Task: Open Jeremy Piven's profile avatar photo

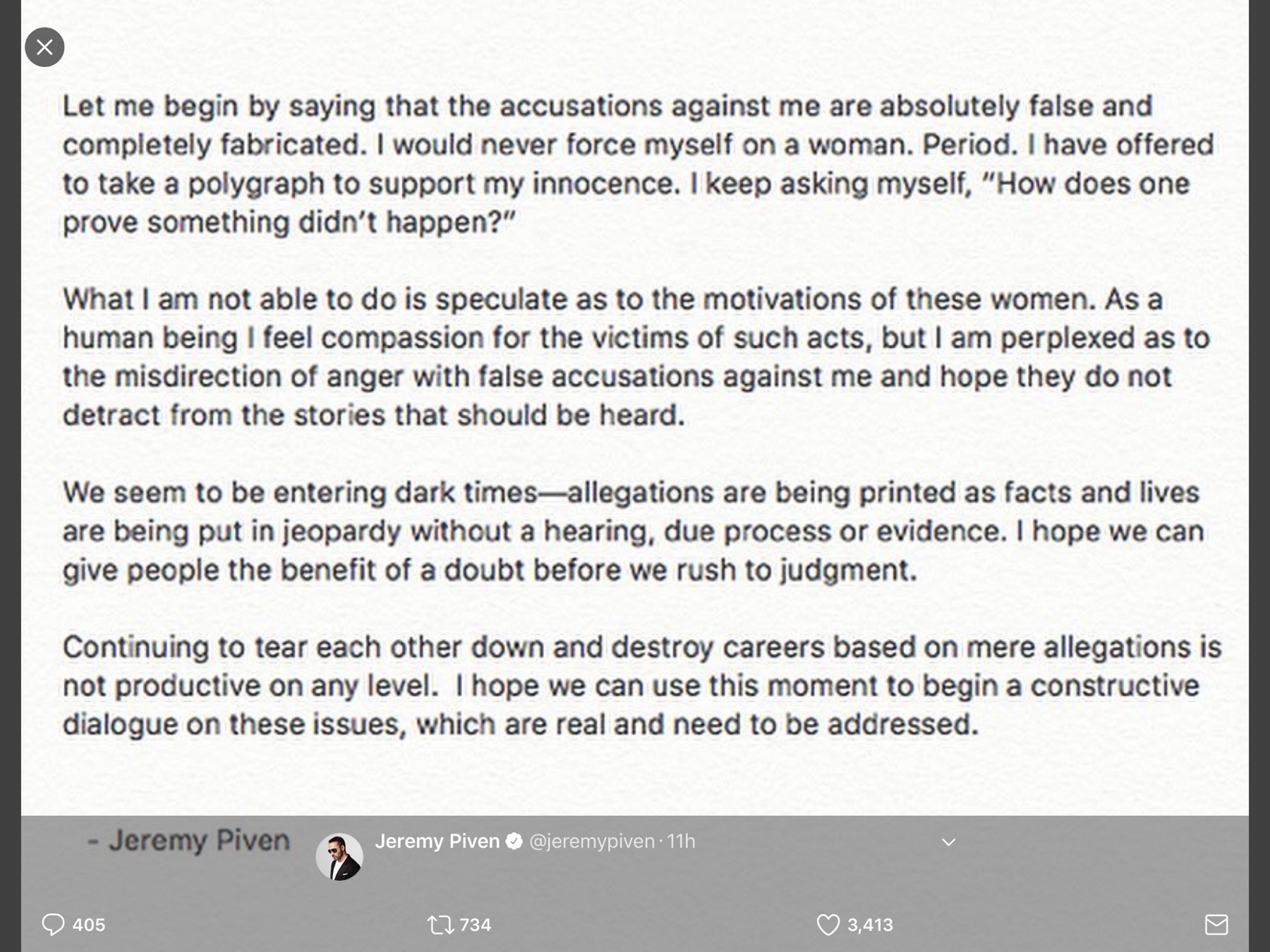Action: 339,856
